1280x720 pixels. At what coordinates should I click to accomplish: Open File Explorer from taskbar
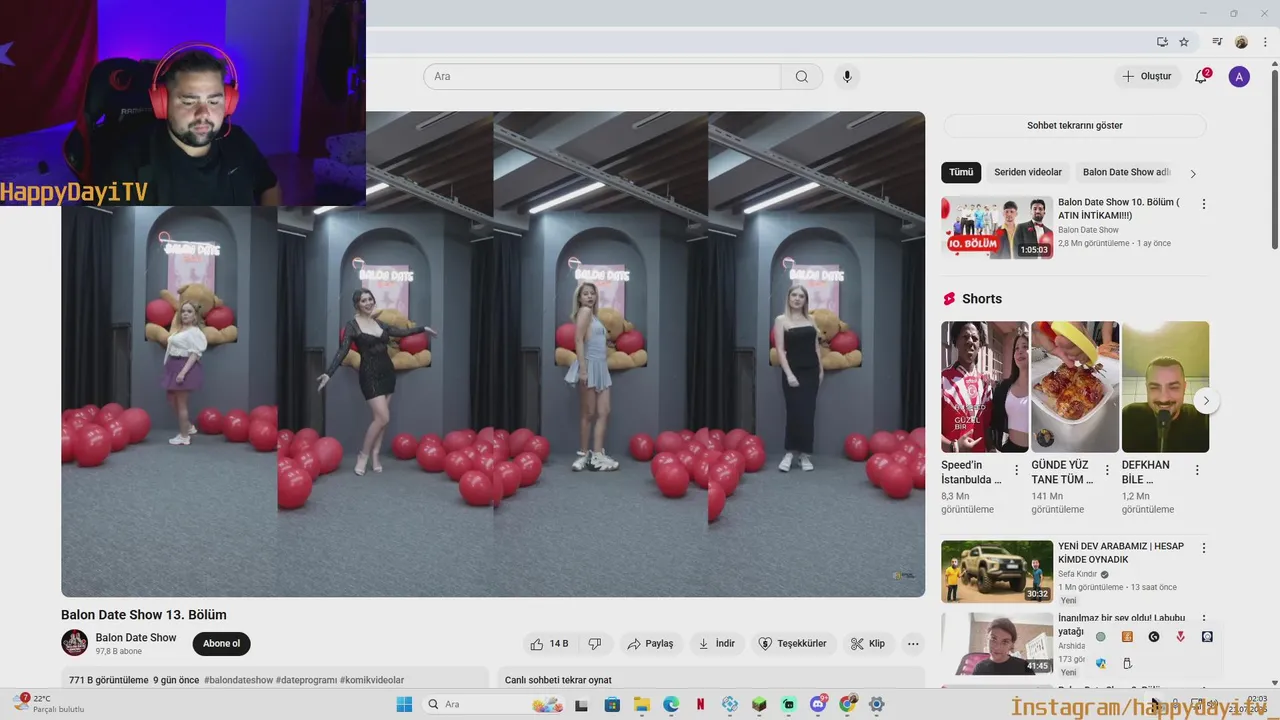pyautogui.click(x=642, y=704)
